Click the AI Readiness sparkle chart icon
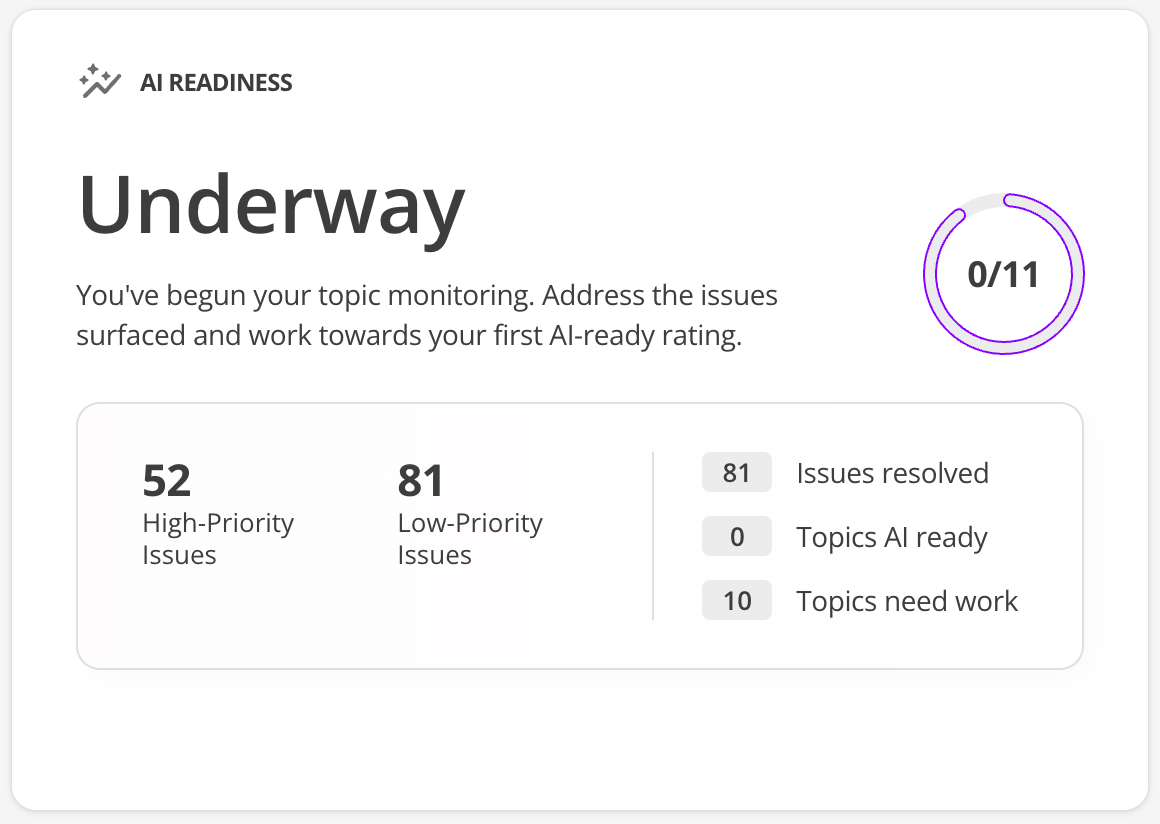 pyautogui.click(x=99, y=82)
